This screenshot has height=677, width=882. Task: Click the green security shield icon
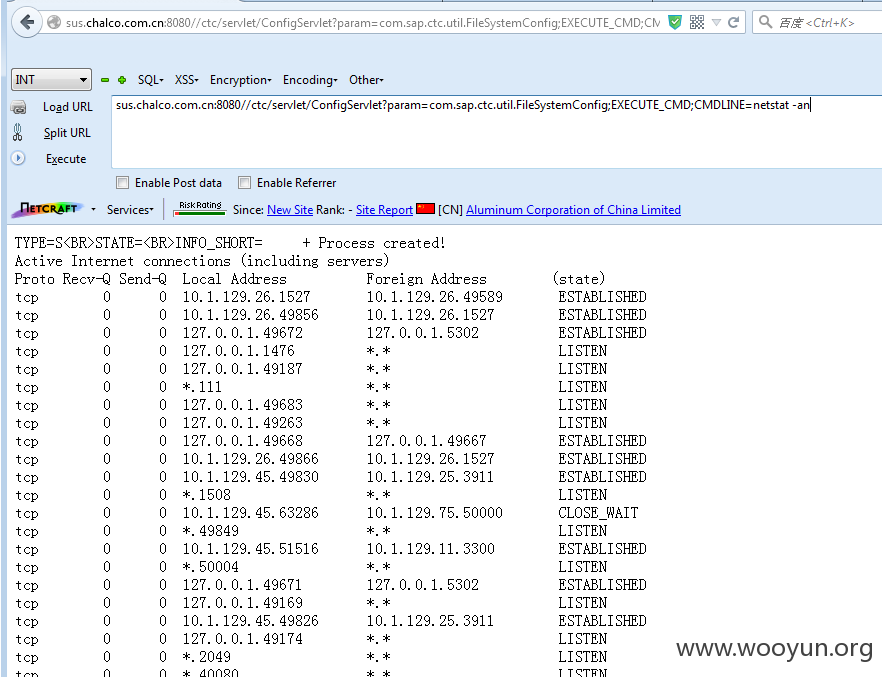pyautogui.click(x=674, y=22)
